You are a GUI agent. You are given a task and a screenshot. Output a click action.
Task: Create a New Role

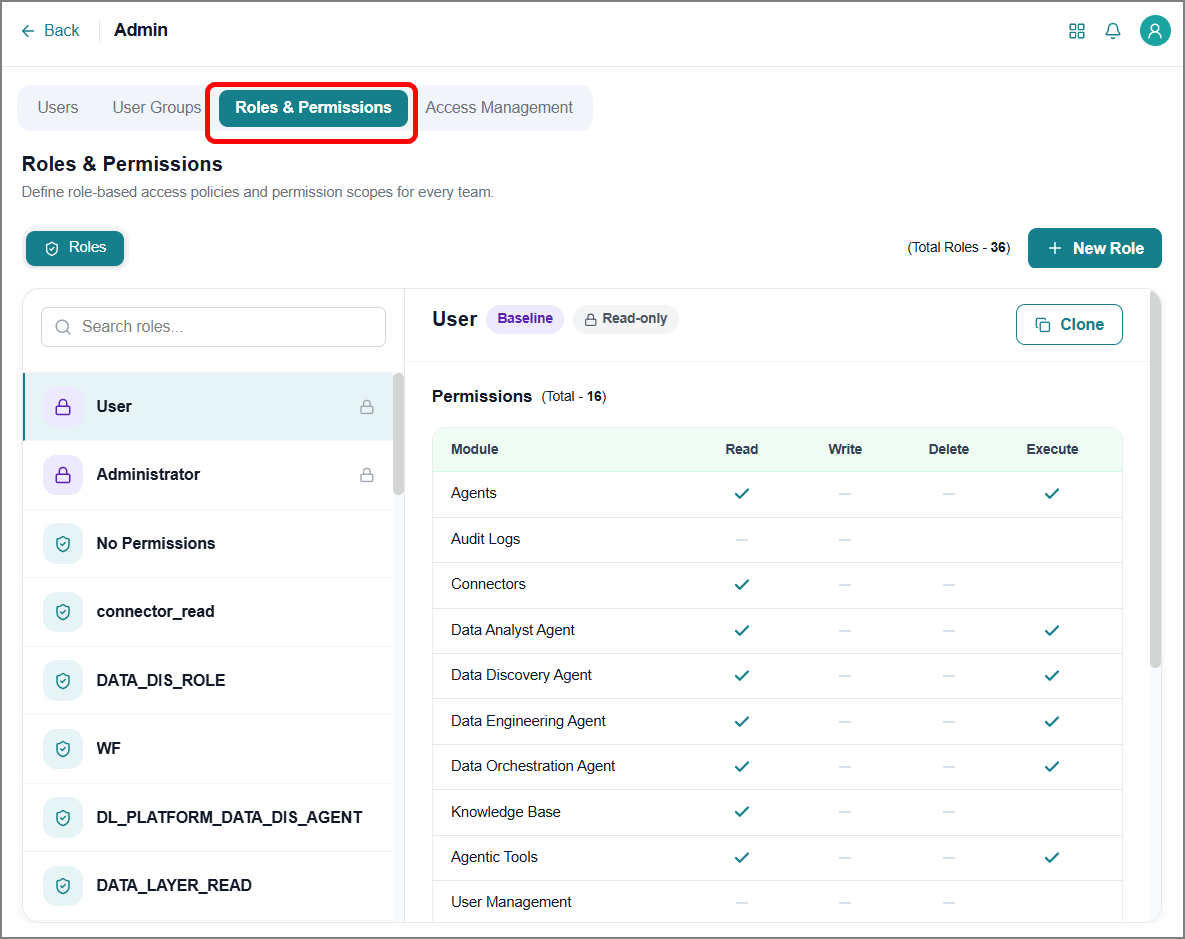click(x=1094, y=248)
